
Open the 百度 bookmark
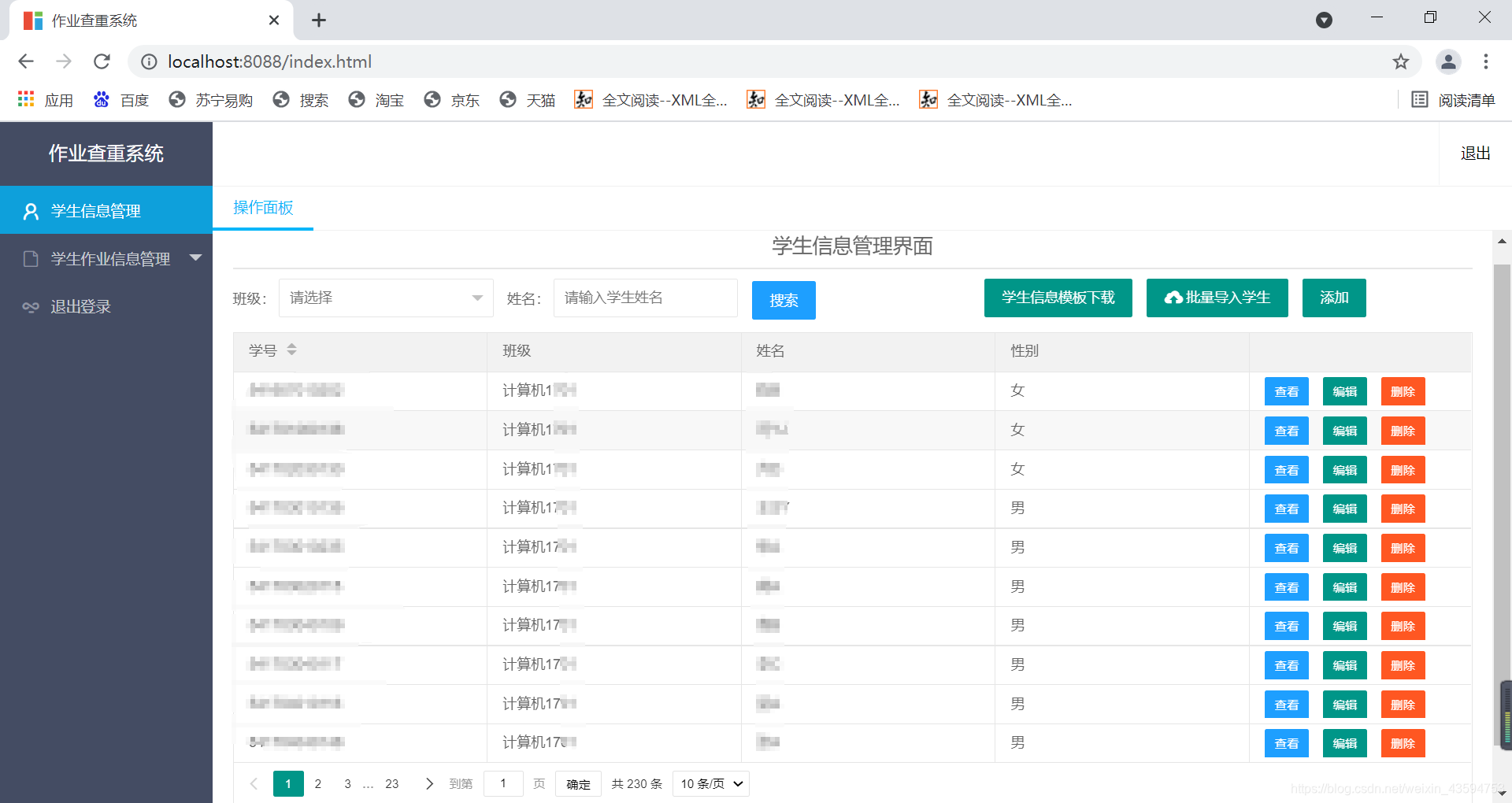121,100
